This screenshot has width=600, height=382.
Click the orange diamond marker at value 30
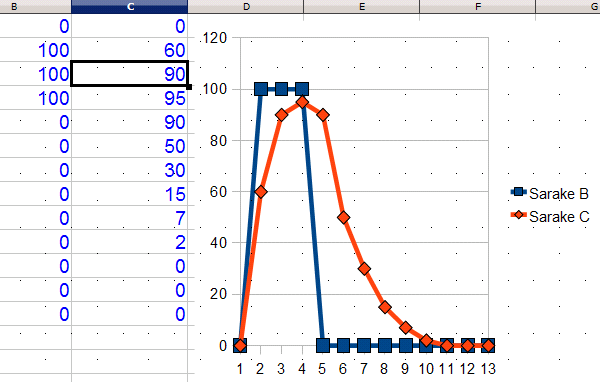[364, 269]
